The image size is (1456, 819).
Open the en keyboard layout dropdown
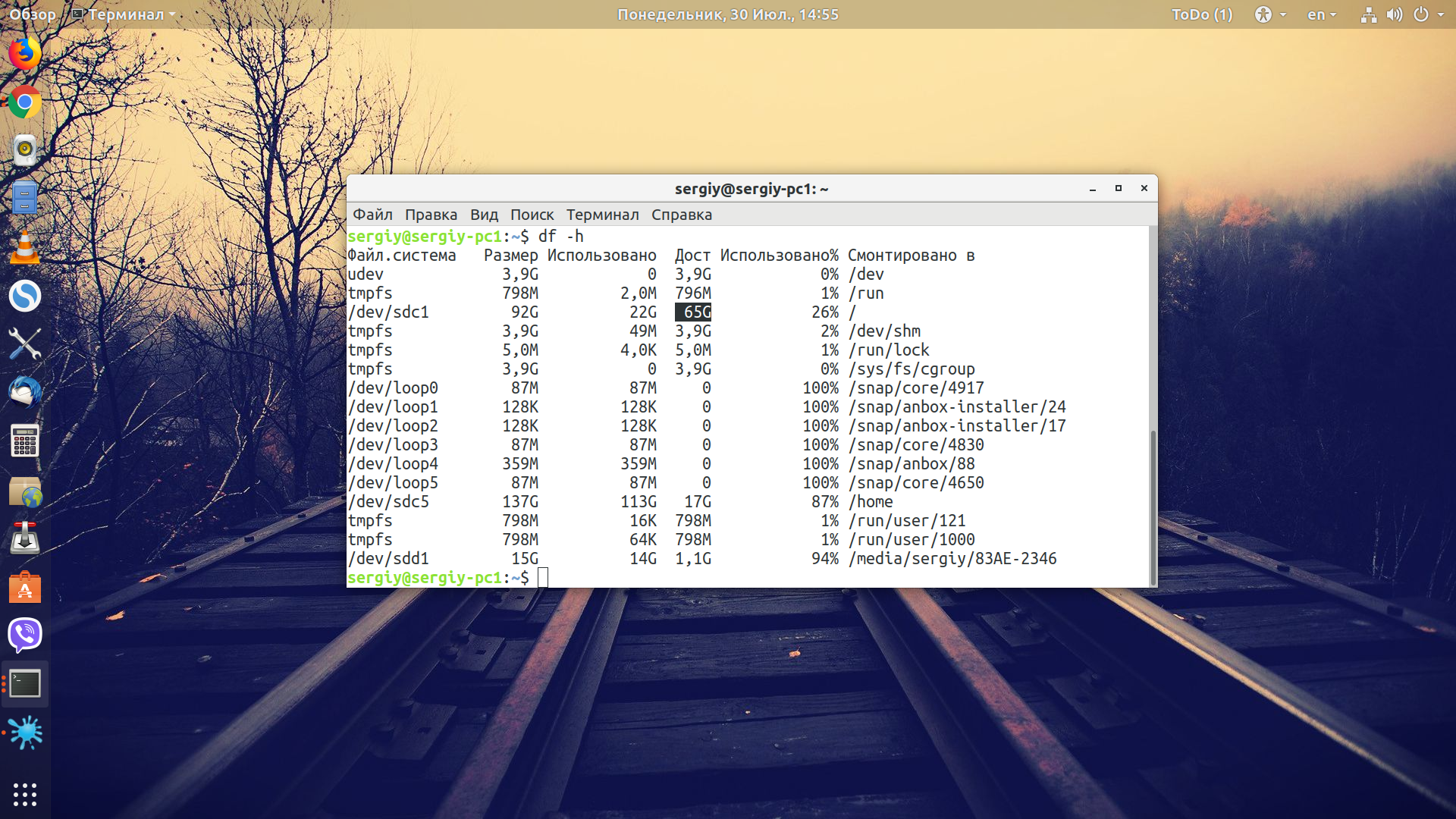pos(1321,14)
